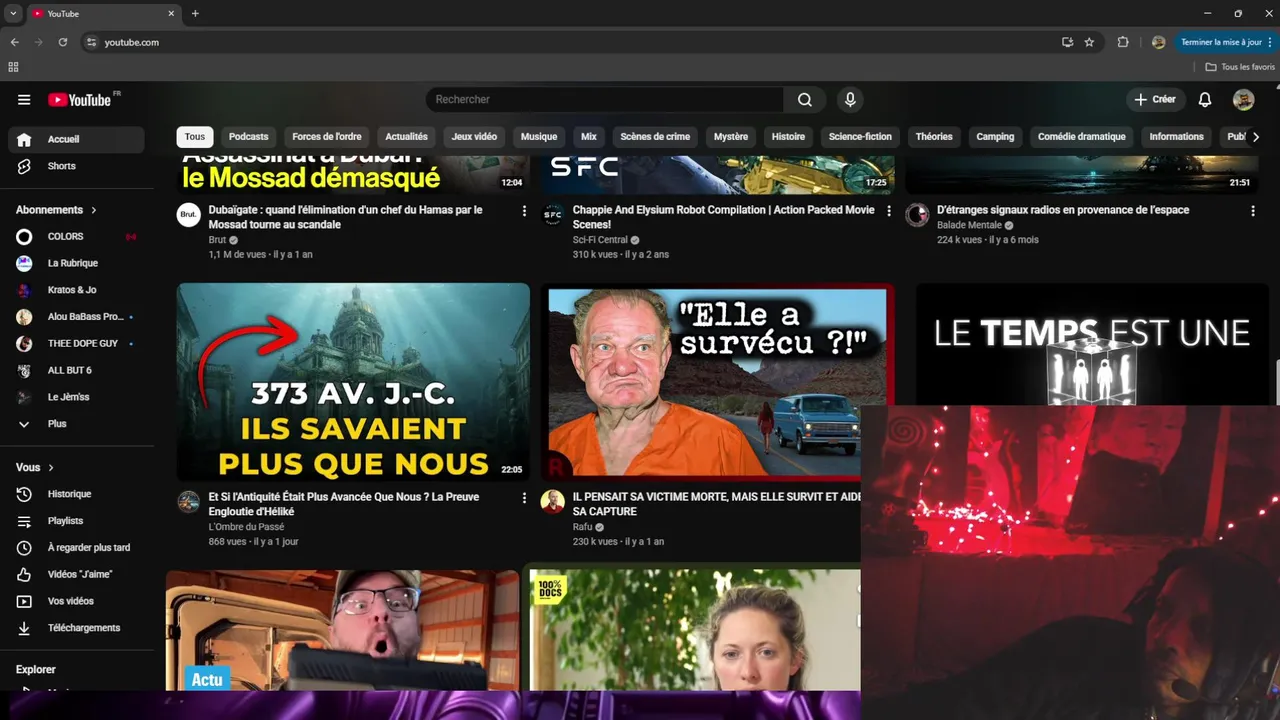Open La Rubrique channel subscription

click(76, 263)
